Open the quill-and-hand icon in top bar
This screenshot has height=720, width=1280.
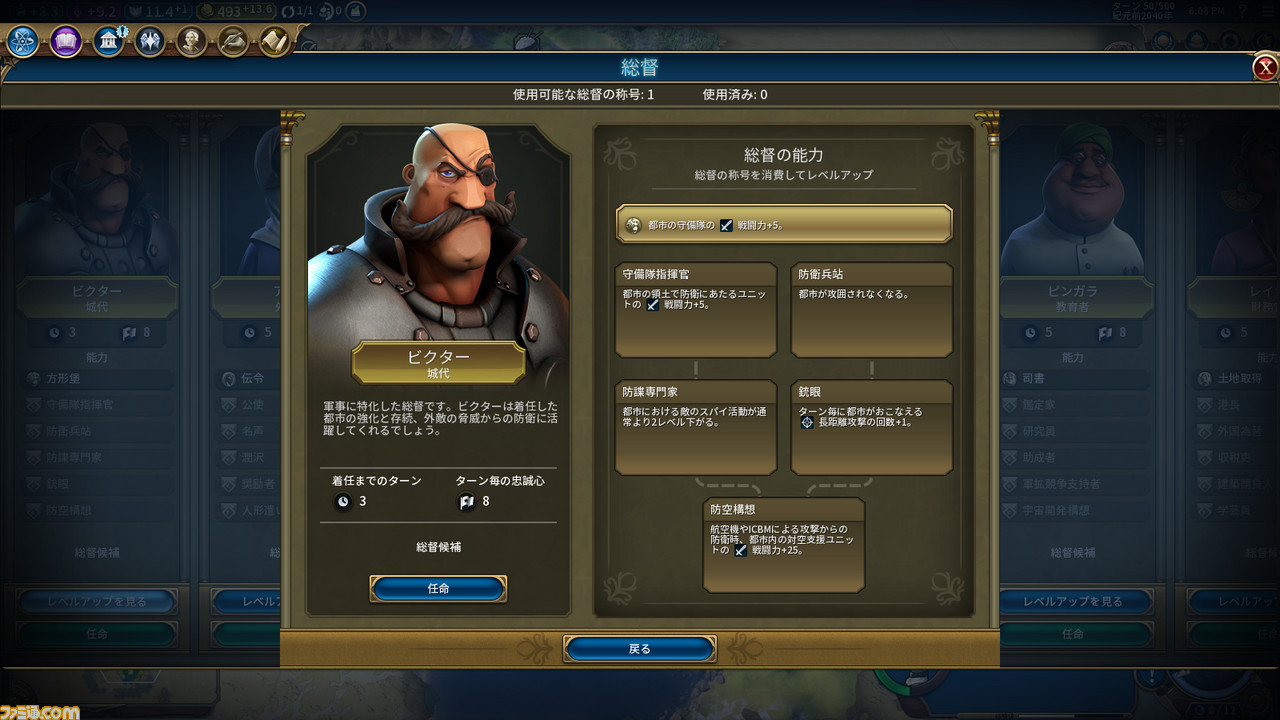(233, 42)
